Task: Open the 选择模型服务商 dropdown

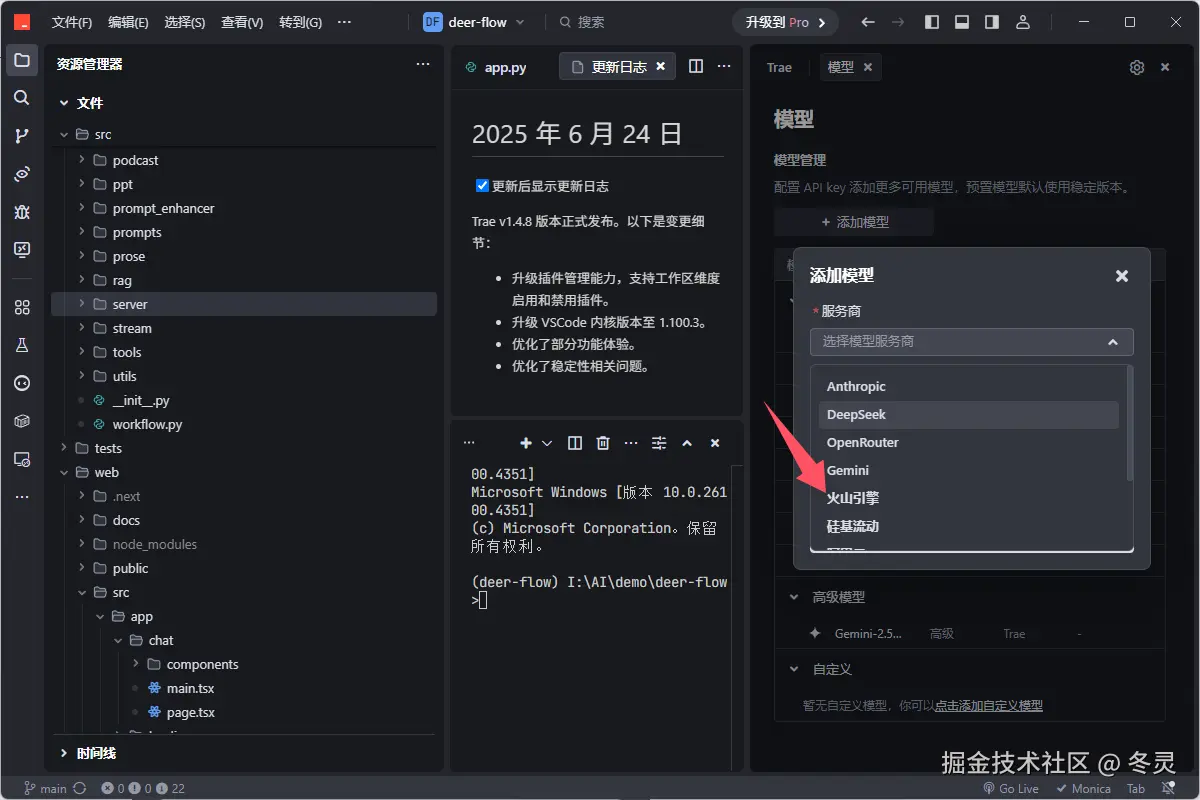Action: tap(972, 341)
